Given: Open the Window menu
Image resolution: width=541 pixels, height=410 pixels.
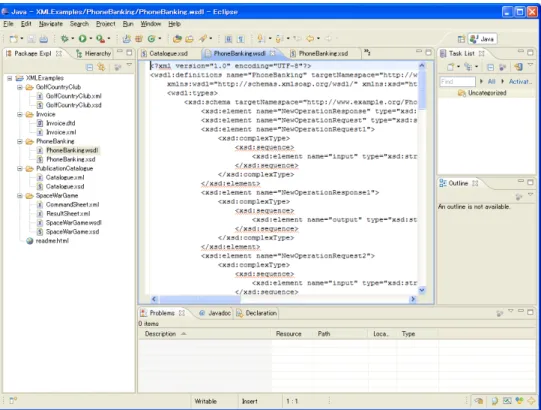Looking at the screenshot, I should tap(151, 24).
